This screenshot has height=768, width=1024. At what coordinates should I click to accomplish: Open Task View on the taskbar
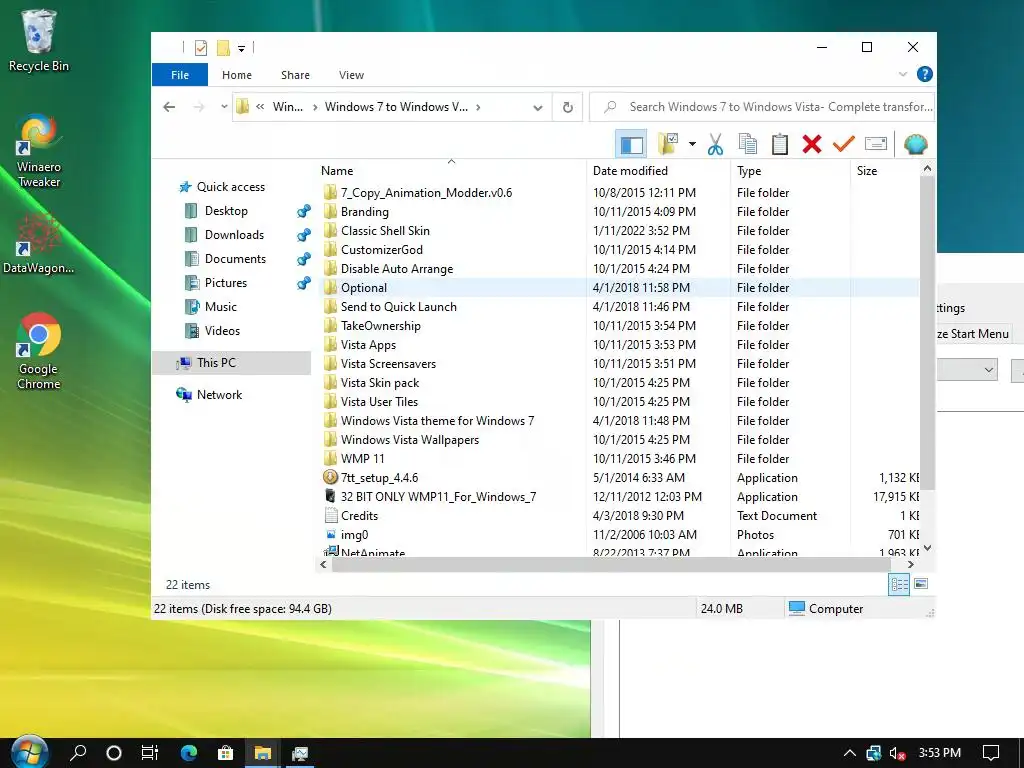150,753
